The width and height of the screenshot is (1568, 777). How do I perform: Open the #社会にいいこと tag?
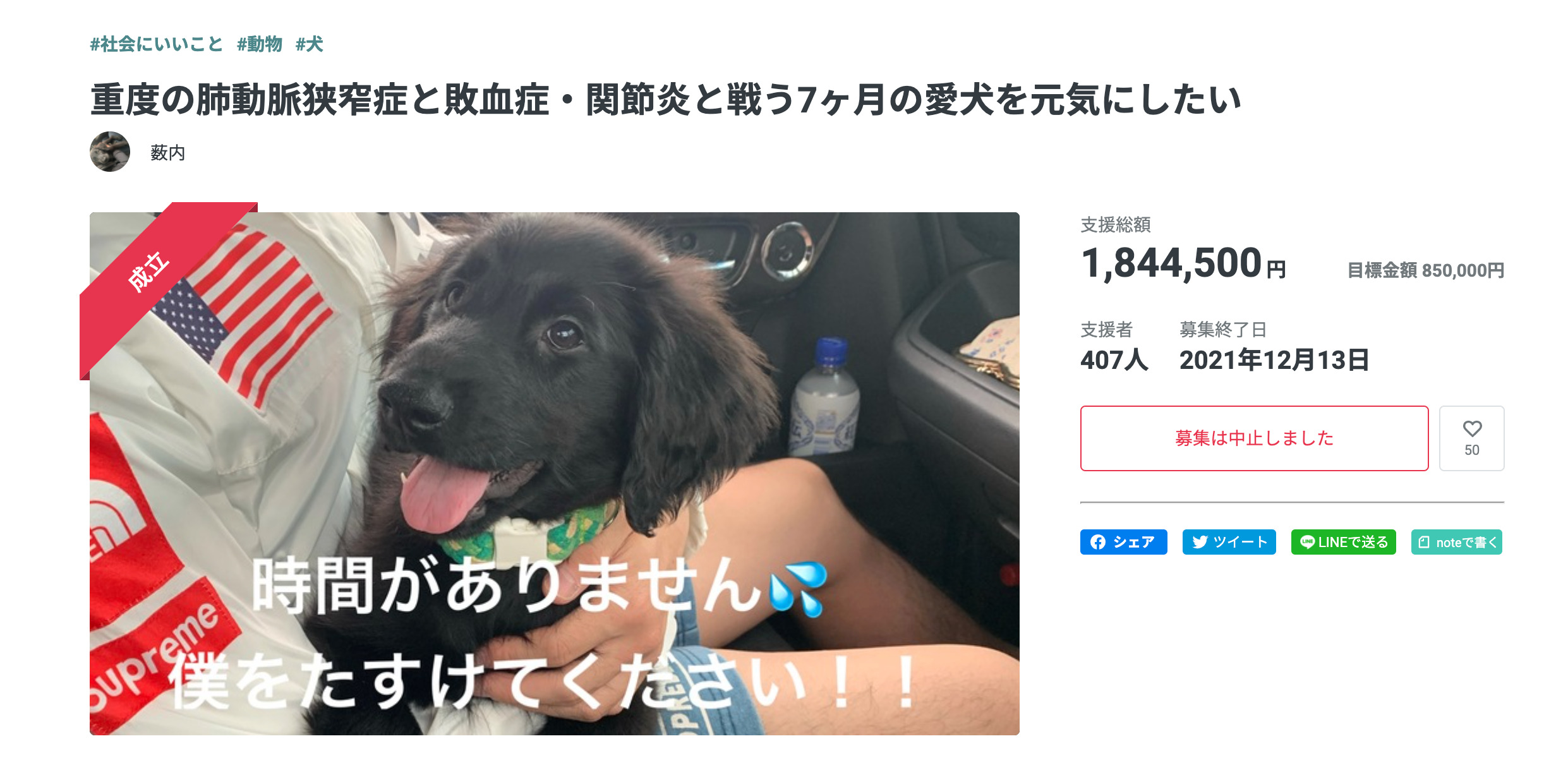tap(156, 44)
